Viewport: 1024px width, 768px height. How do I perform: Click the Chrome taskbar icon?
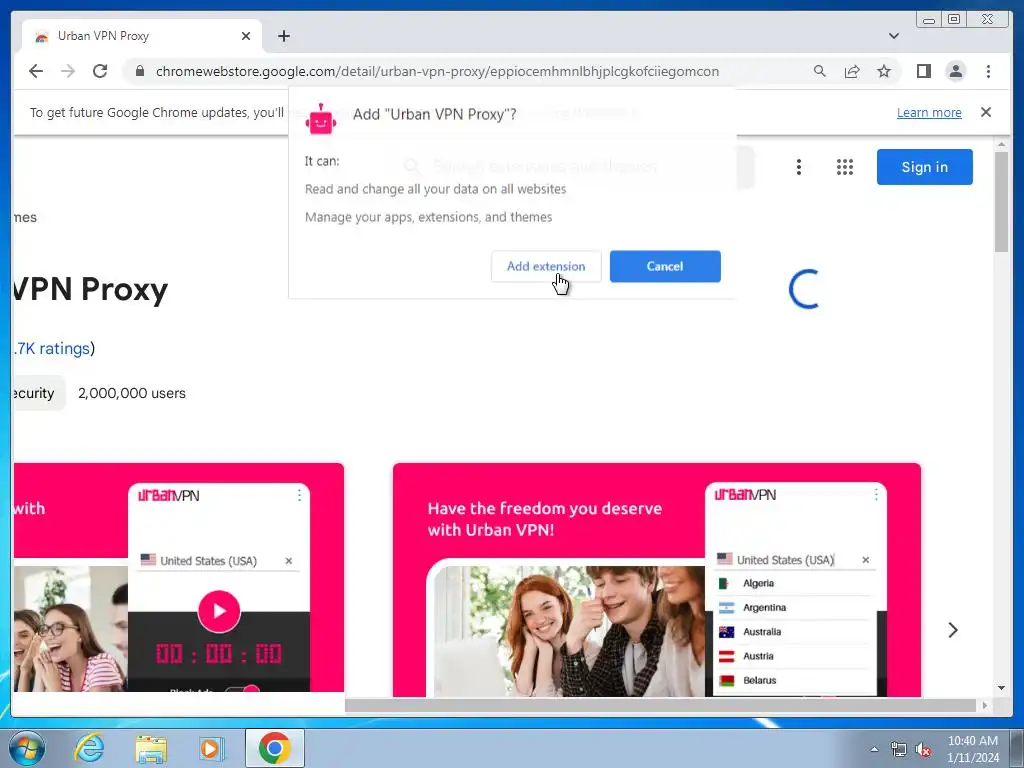[x=274, y=748]
